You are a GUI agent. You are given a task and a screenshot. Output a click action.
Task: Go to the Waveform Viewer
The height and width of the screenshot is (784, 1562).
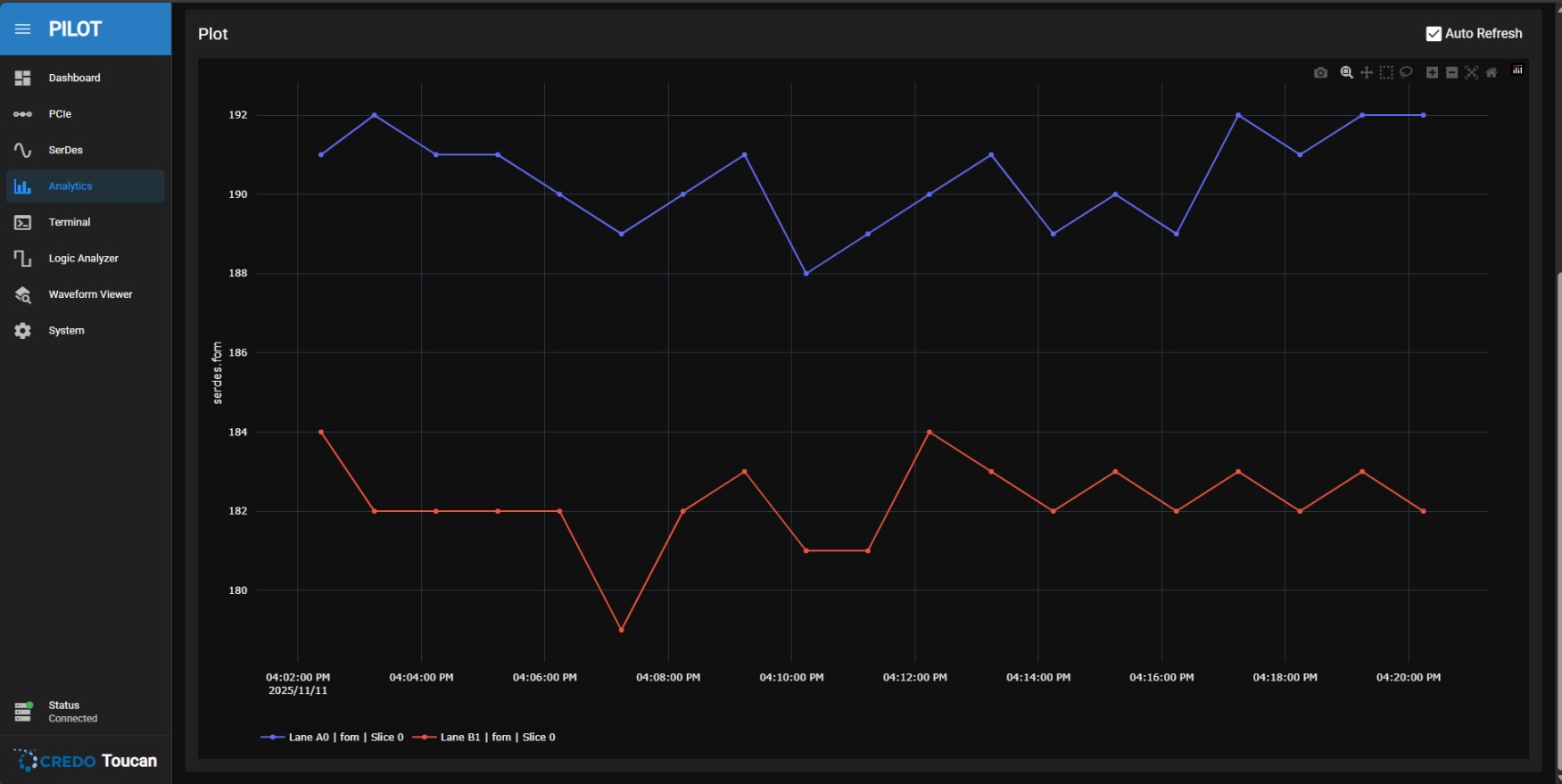(90, 294)
